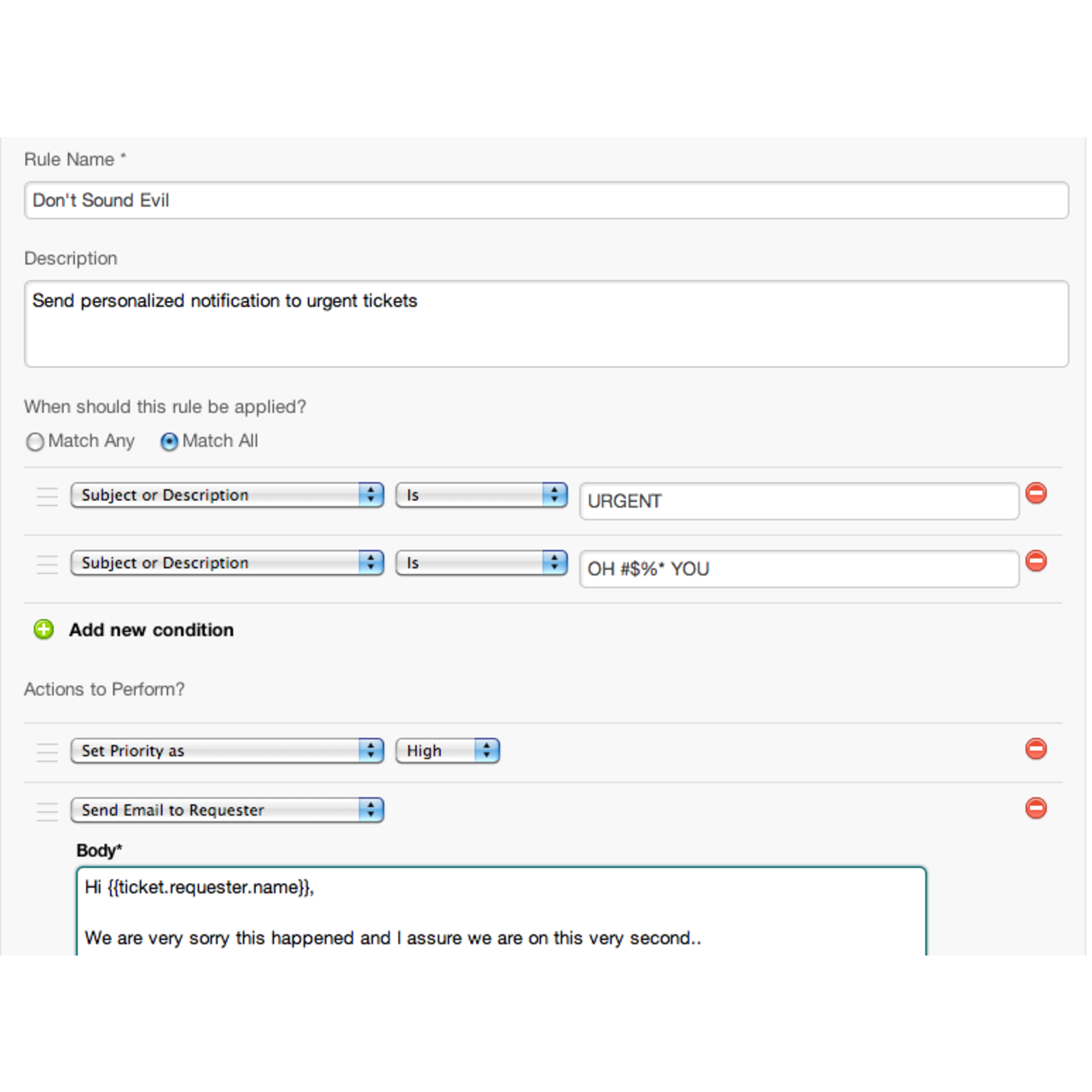Delete the Send Email to Requester action

tap(1036, 809)
